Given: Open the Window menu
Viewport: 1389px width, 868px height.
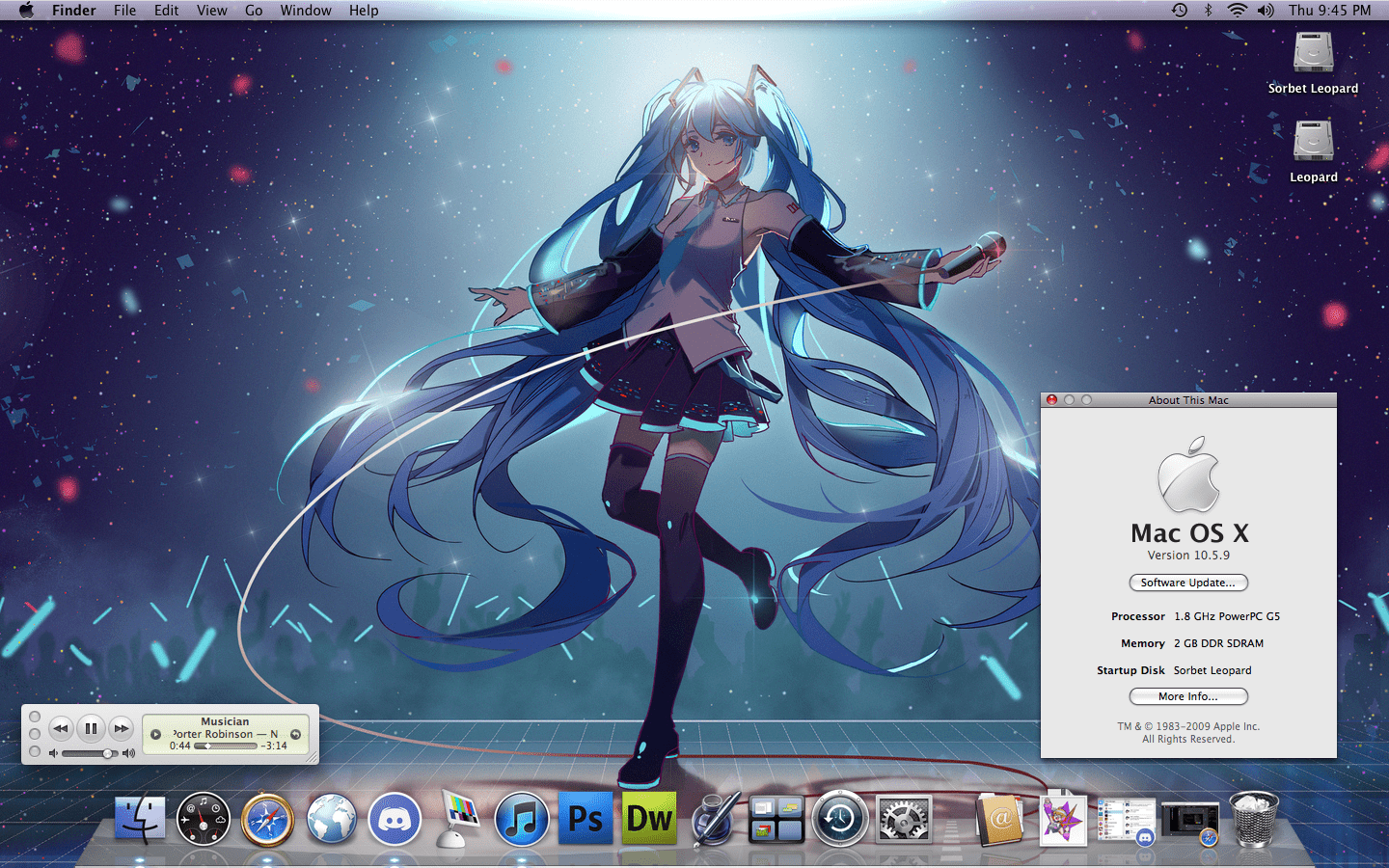Looking at the screenshot, I should tap(306, 10).
